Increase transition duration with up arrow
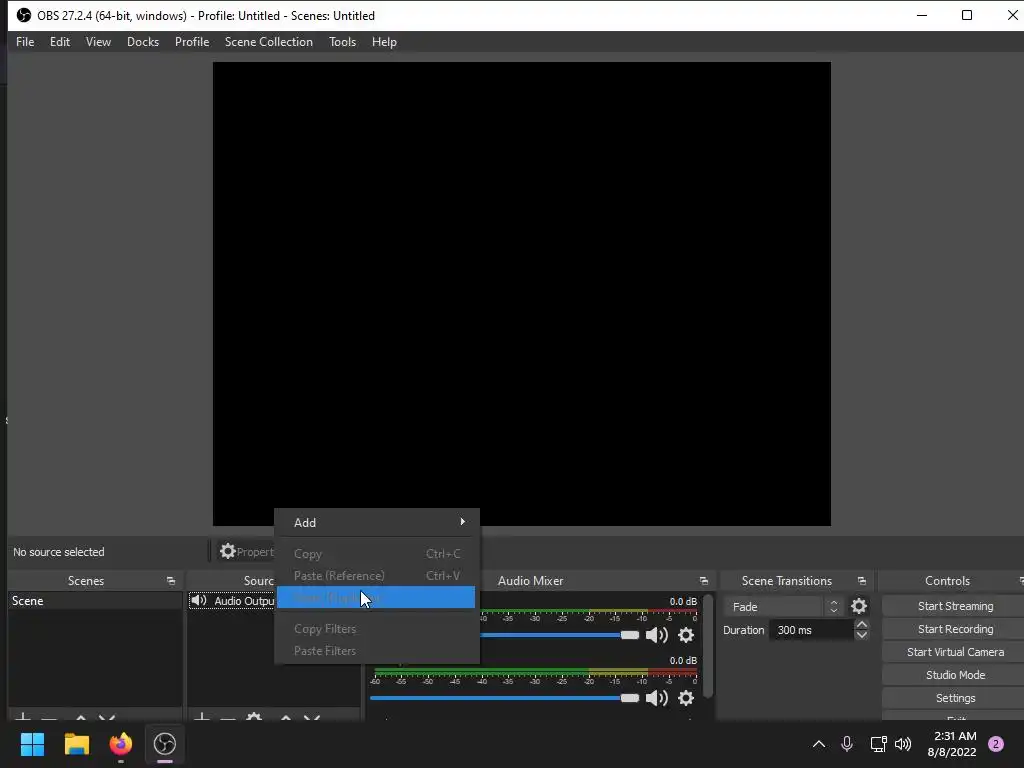The image size is (1024, 768). (x=861, y=625)
